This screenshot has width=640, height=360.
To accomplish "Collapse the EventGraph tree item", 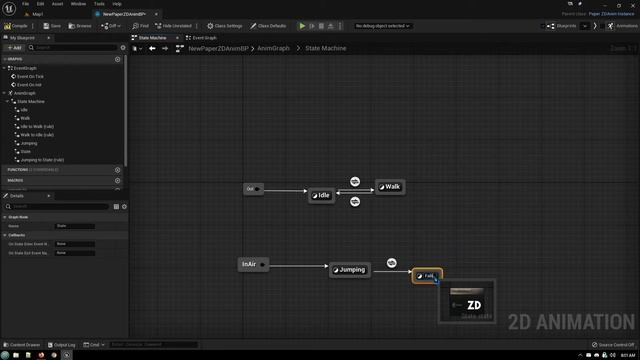I will click(x=4, y=68).
